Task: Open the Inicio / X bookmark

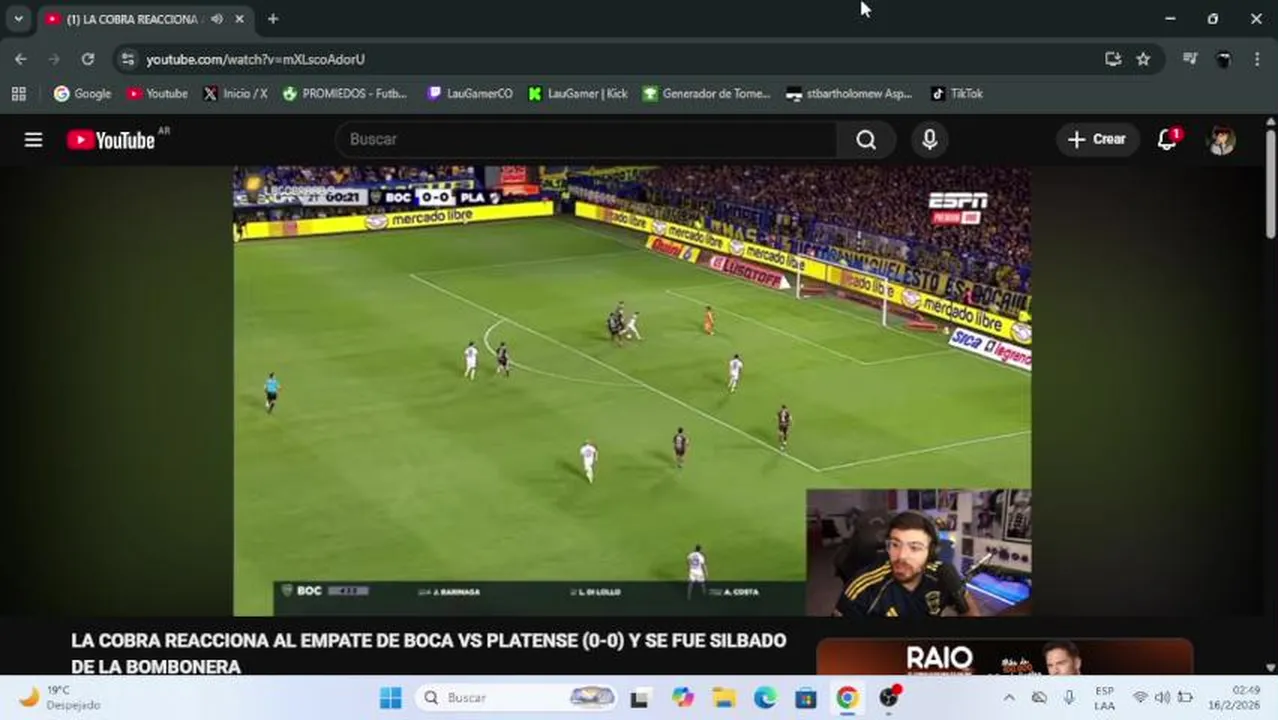Action: pyautogui.click(x=236, y=93)
